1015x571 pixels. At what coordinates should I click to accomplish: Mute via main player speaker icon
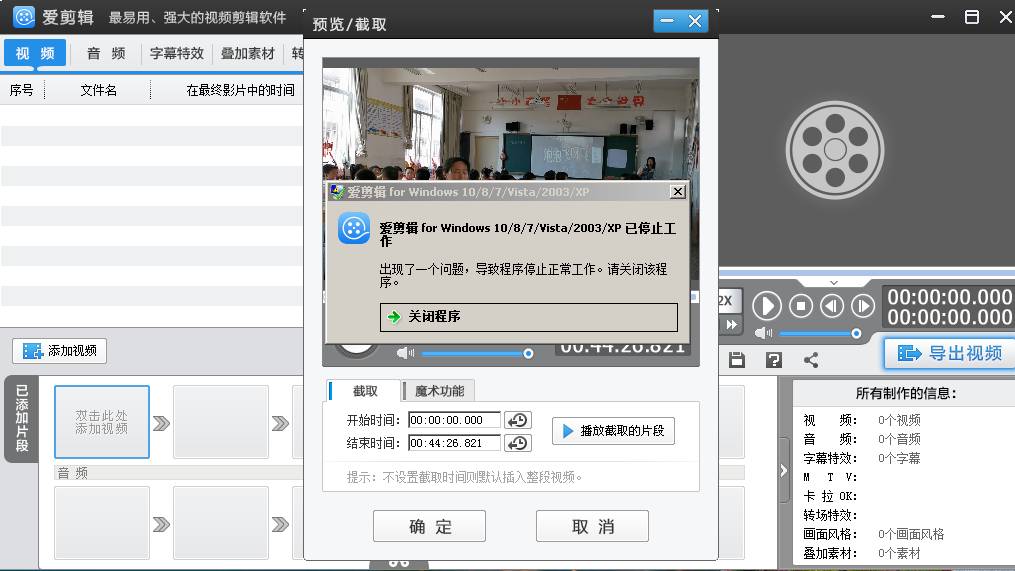click(x=763, y=333)
